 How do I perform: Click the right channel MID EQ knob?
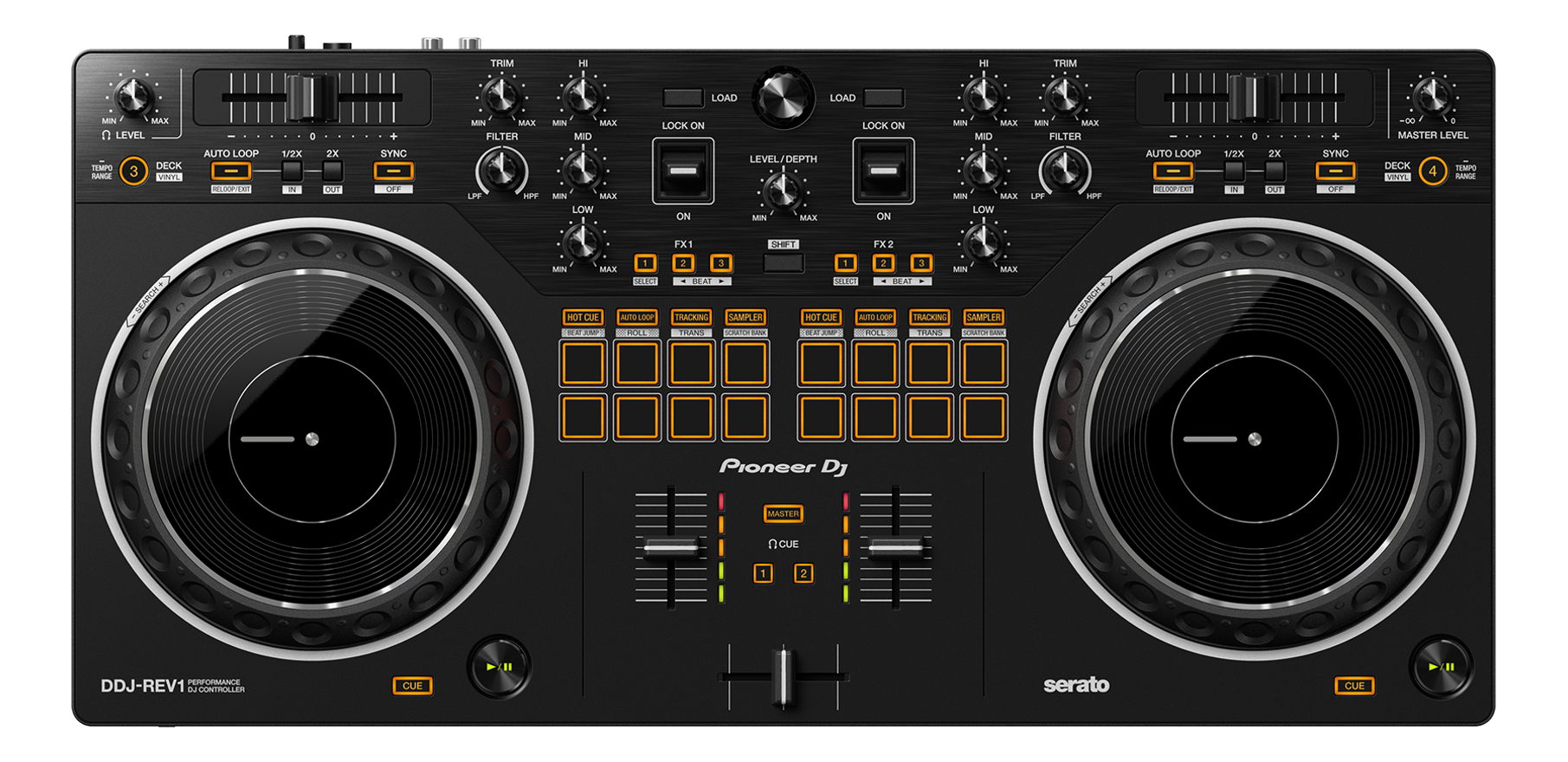[984, 169]
